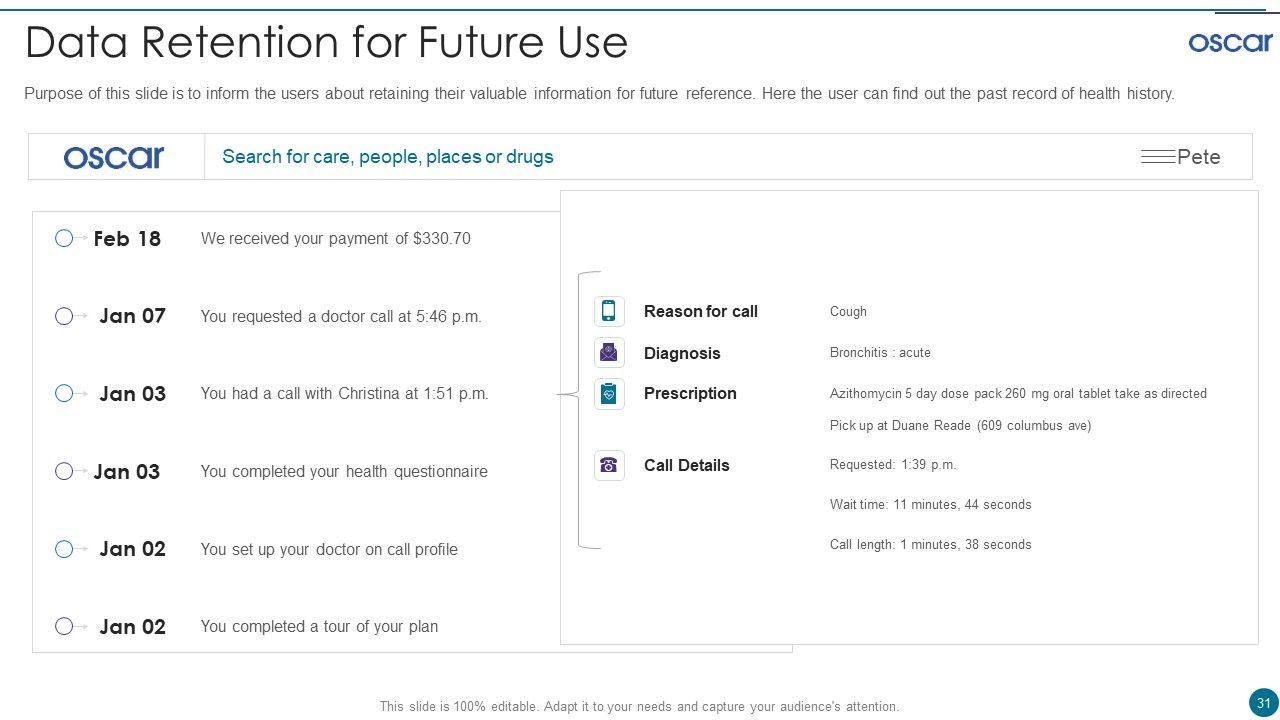The image size is (1280, 720).
Task: Click the clipboard icon next to Prescription
Action: tap(609, 394)
